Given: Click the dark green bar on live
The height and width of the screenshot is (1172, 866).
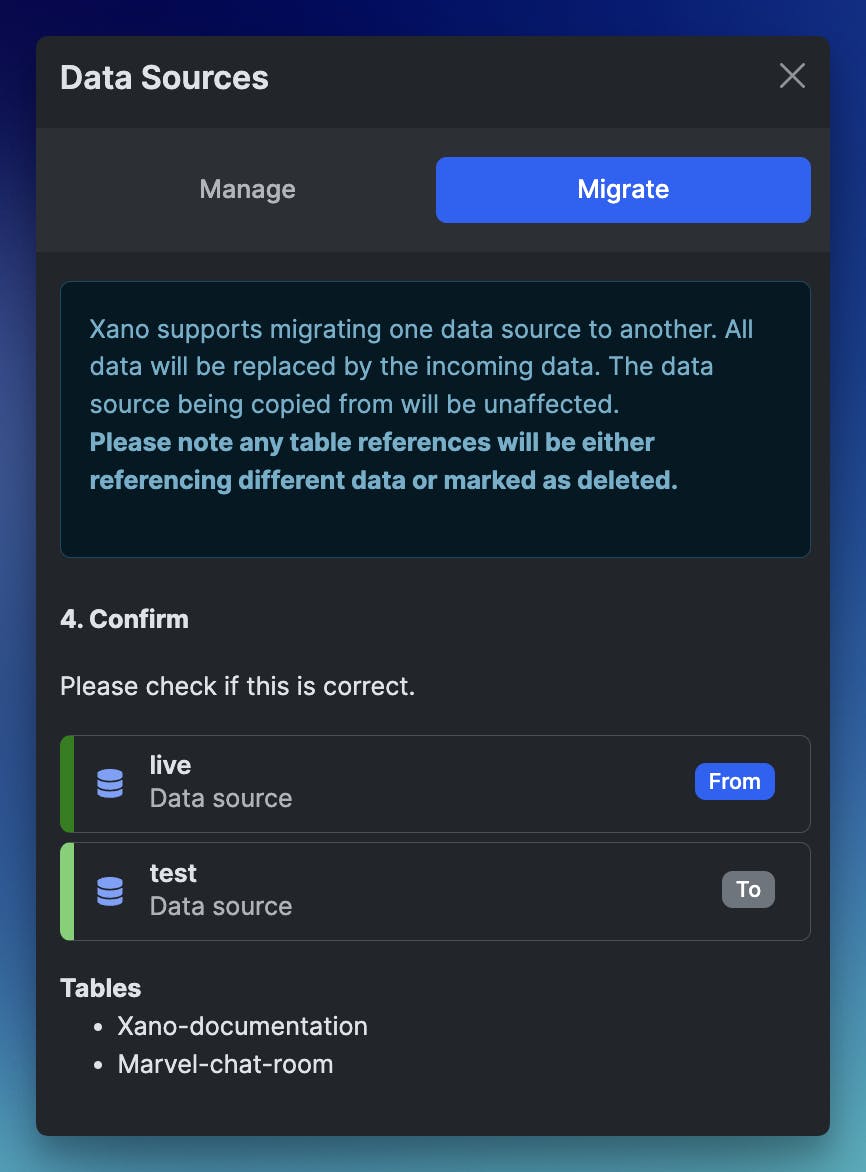Looking at the screenshot, I should pyautogui.click(x=67, y=783).
